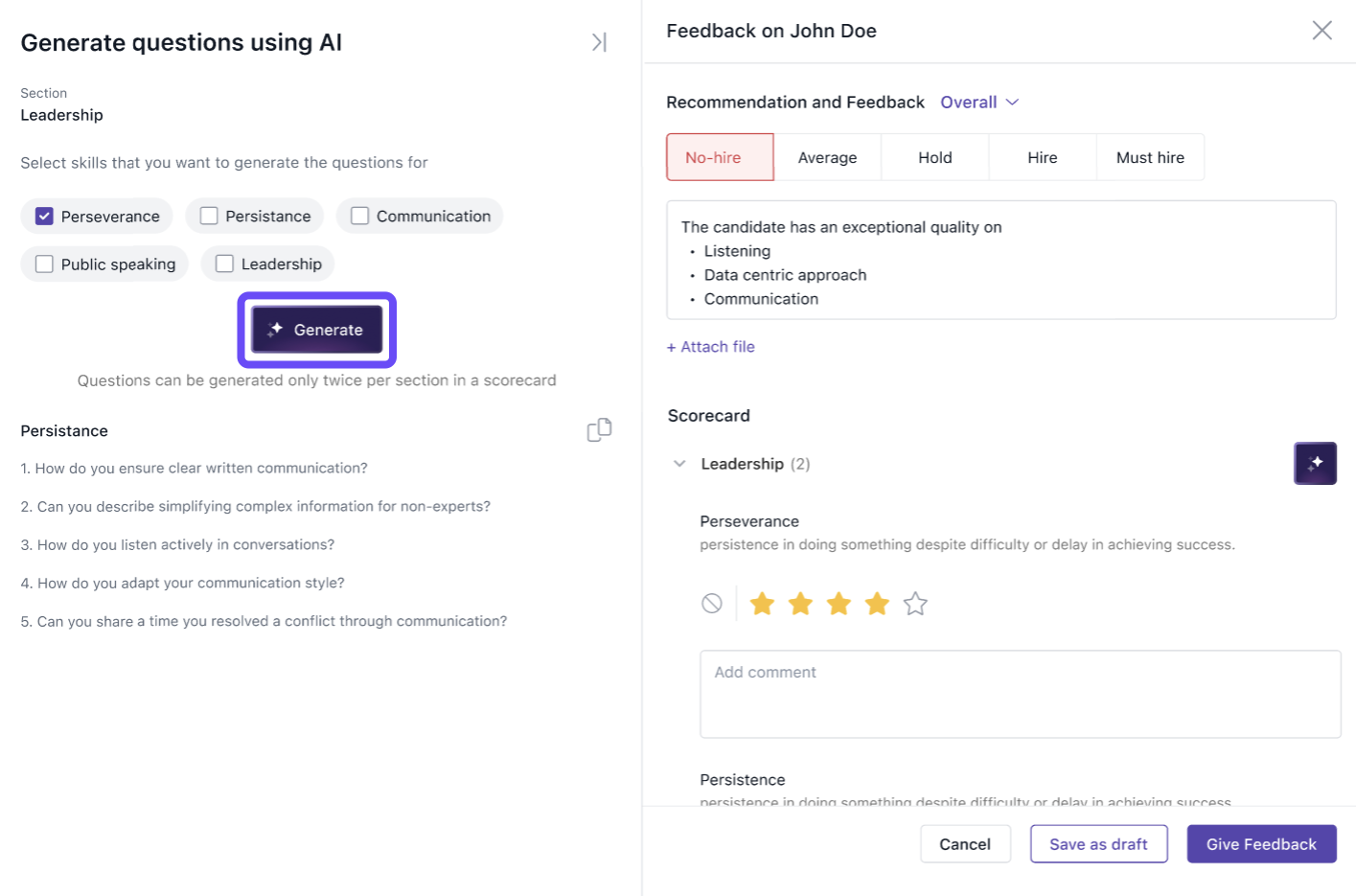Click the AI sparkle icon next to Leadership
The image size is (1356, 896).
[1315, 463]
